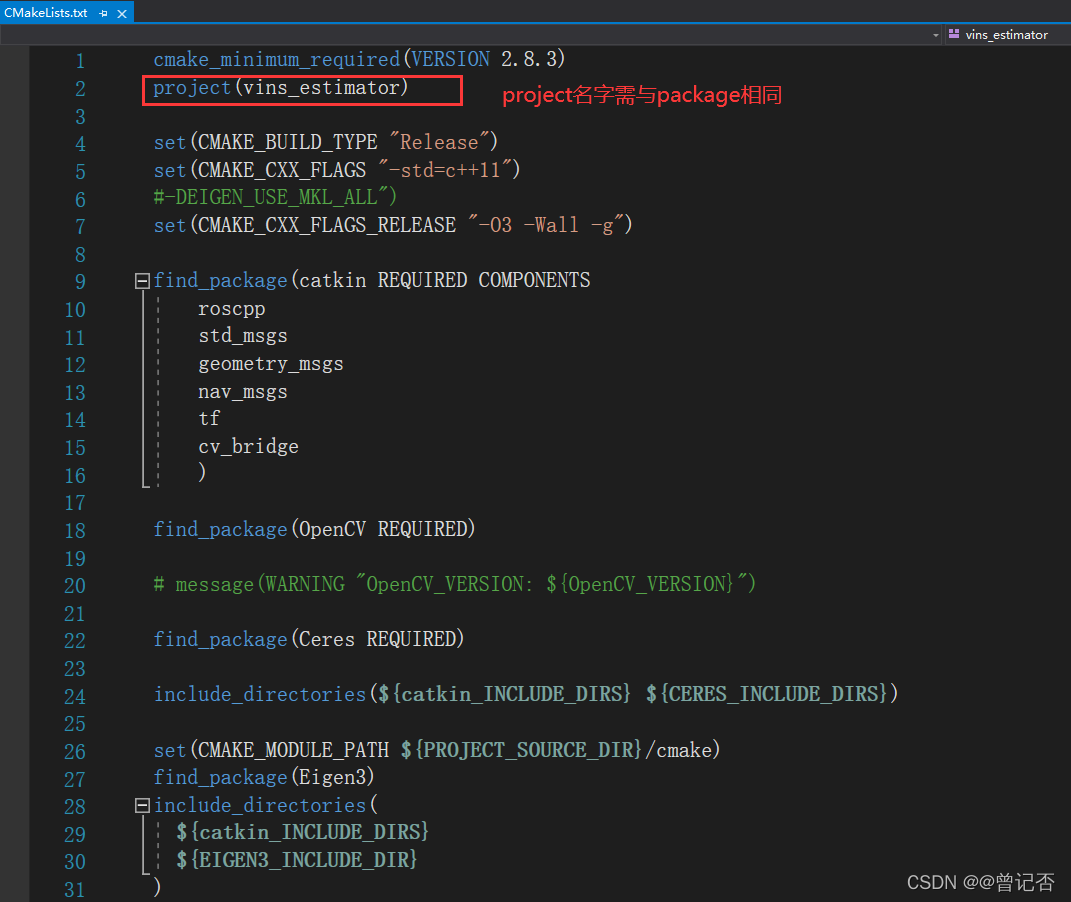Click ${CERES_INCLUDE_DIRS} on line 24
The height and width of the screenshot is (902, 1071).
tap(766, 694)
